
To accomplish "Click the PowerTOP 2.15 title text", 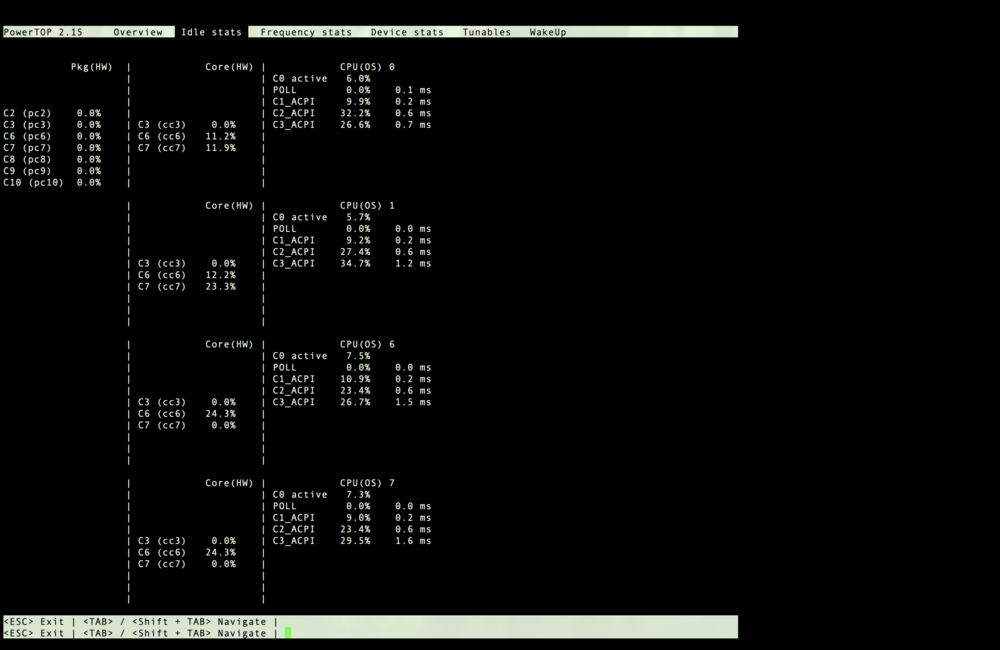I will click(x=43, y=32).
